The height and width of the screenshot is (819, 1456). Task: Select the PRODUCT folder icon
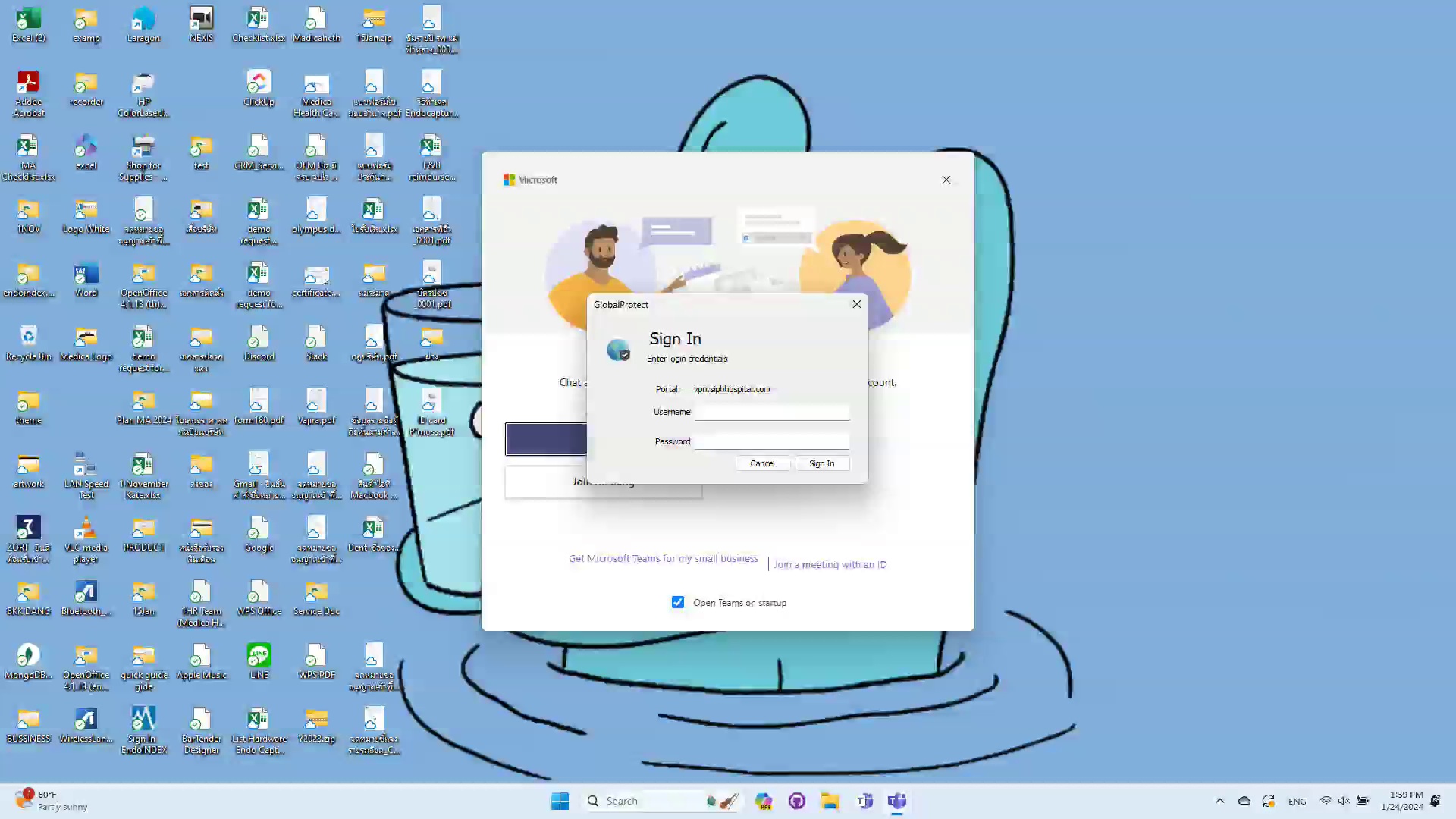pos(143,535)
